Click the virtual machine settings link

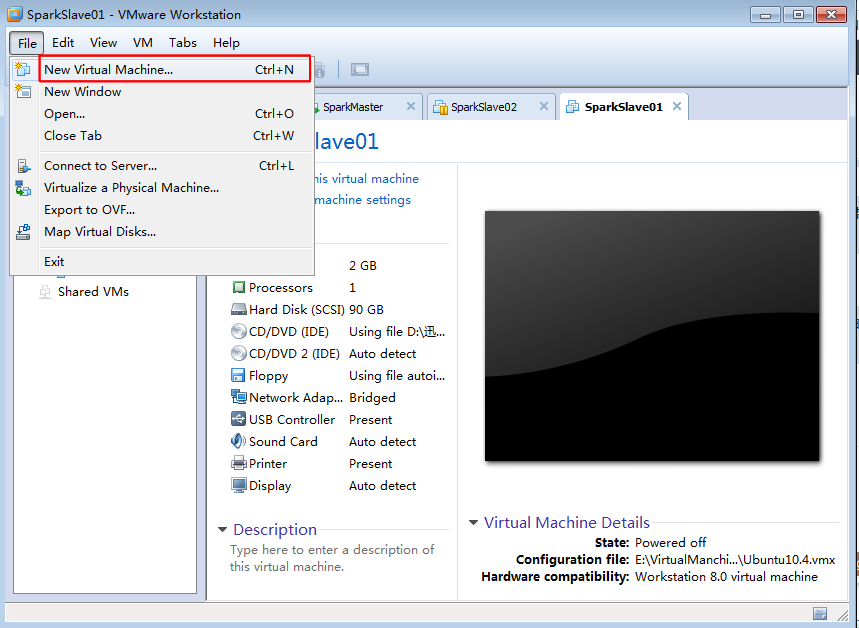tap(363, 199)
